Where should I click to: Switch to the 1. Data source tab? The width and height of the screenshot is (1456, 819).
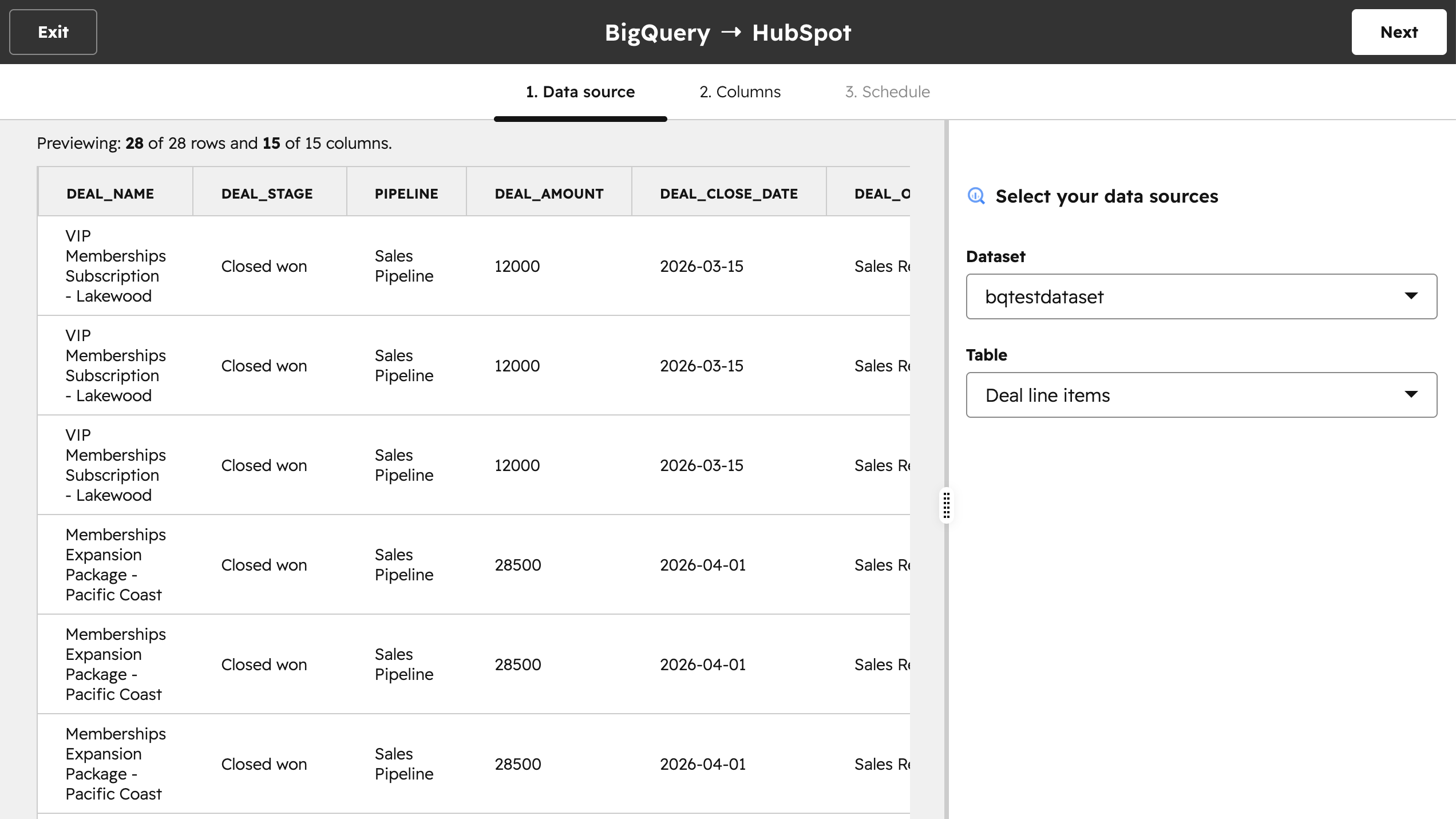(x=580, y=92)
